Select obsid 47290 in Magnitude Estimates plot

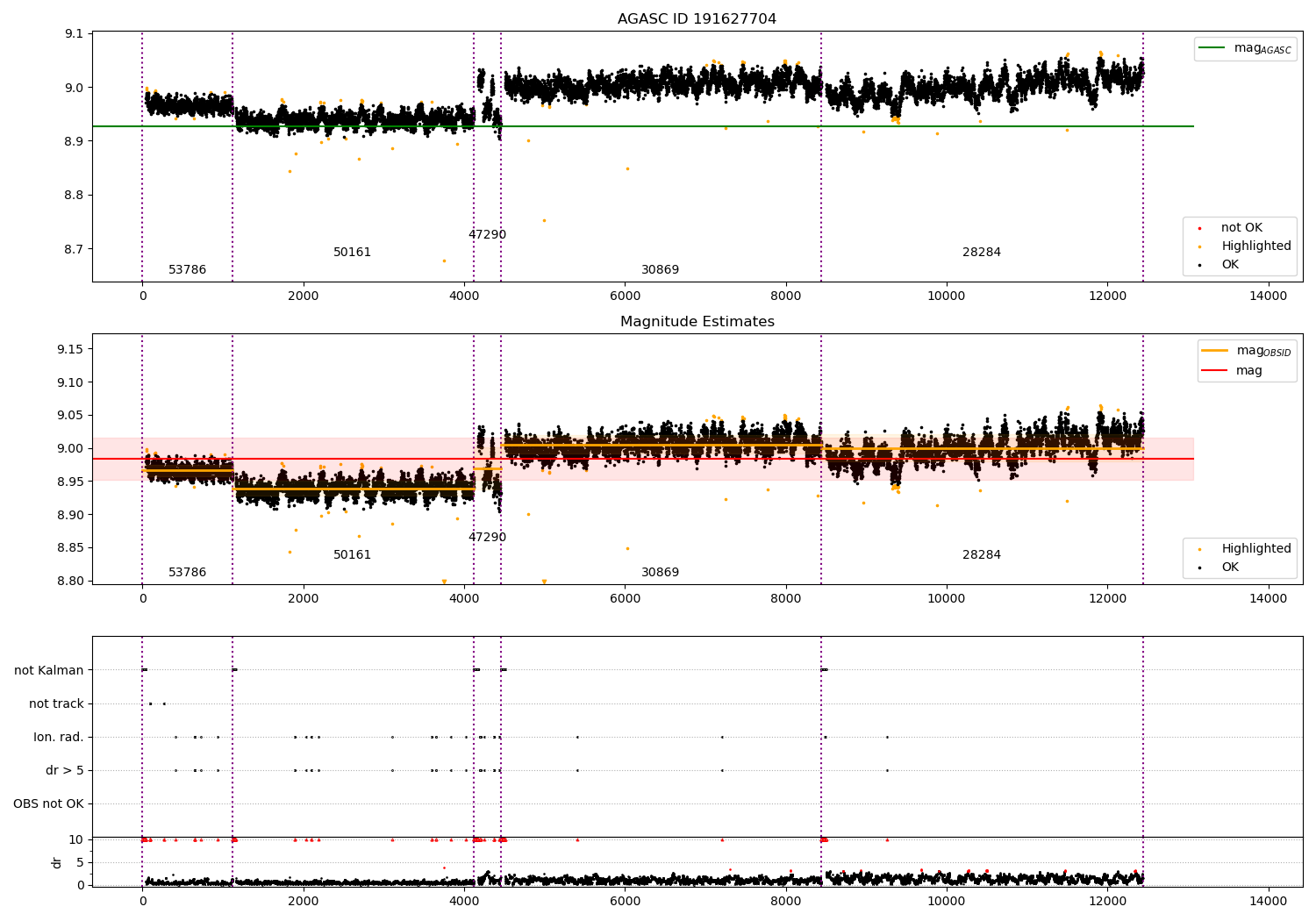(487, 538)
